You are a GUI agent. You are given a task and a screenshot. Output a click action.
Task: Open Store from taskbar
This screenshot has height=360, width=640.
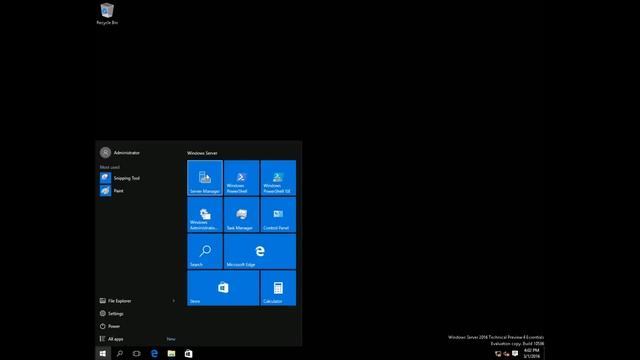click(x=188, y=353)
